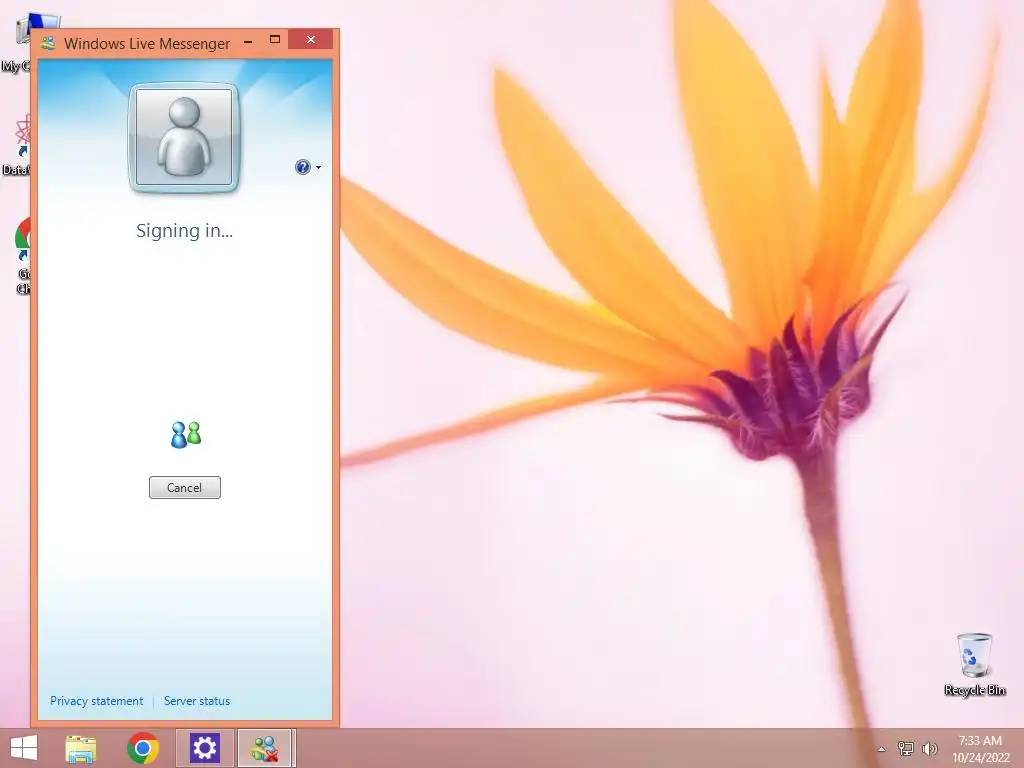Click the network tray icon
This screenshot has height=768, width=1024.
906,748
